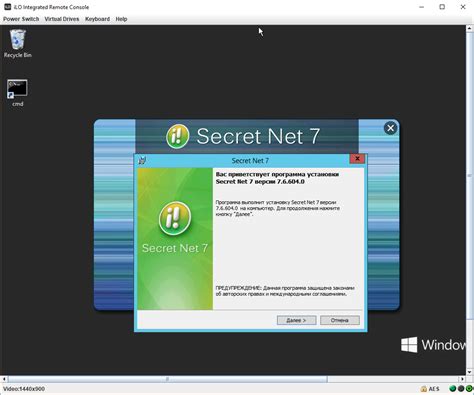
Task: Select the cmd shortcut on the desktop
Action: click(17, 93)
